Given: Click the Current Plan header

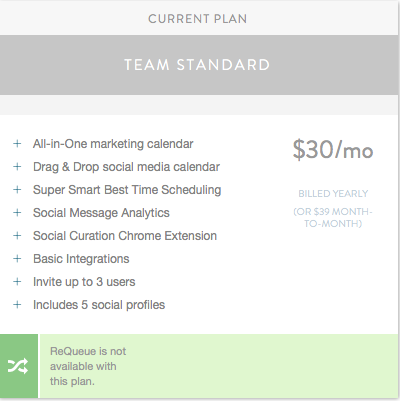Looking at the screenshot, I should (197, 19).
